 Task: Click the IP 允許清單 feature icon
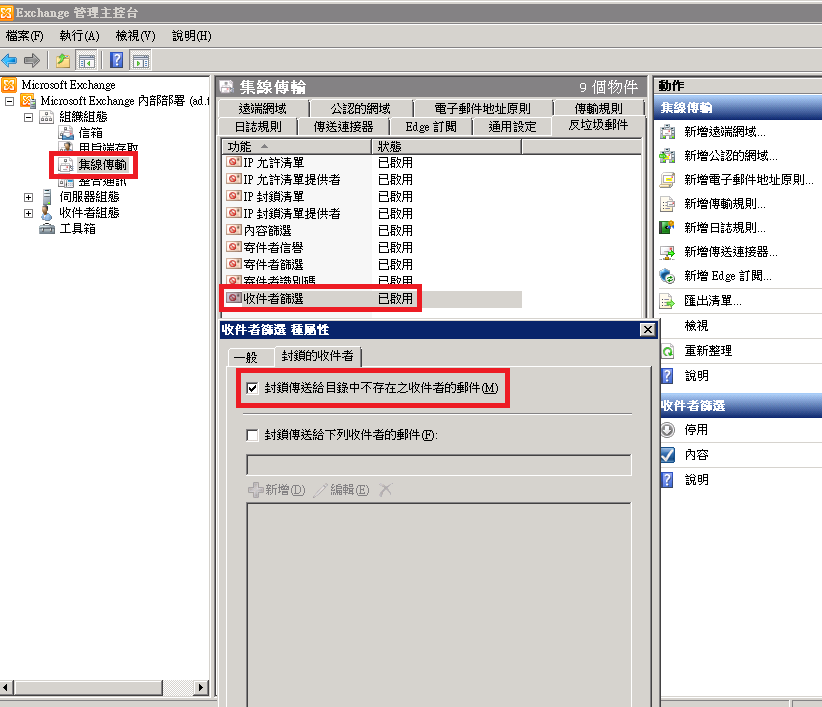(234, 162)
